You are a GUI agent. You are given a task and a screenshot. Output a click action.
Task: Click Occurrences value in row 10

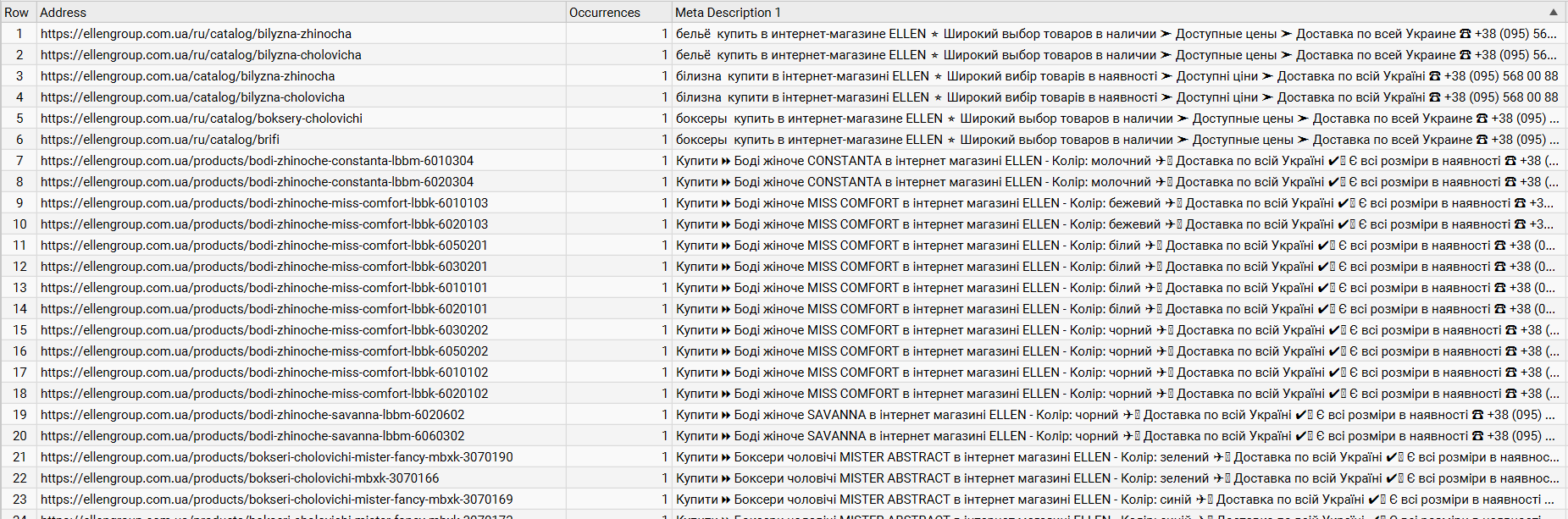619,224
